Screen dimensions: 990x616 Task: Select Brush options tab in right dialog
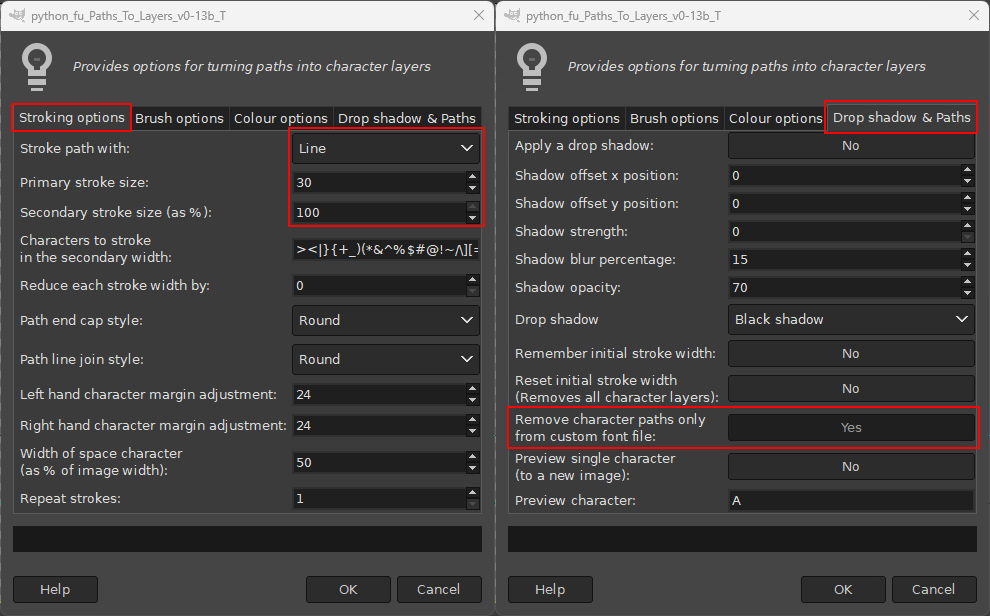coord(674,119)
